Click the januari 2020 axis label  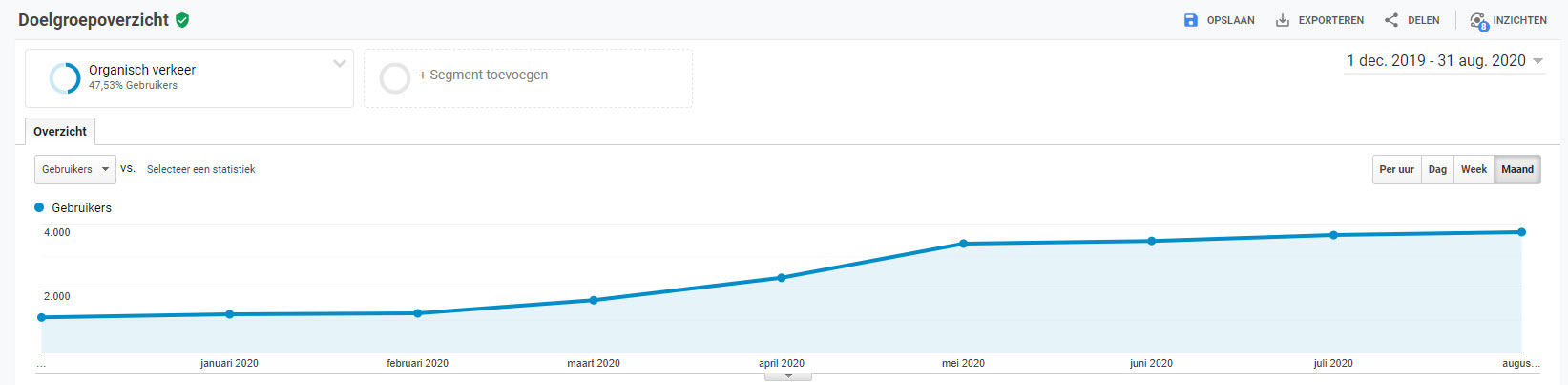coord(229,363)
